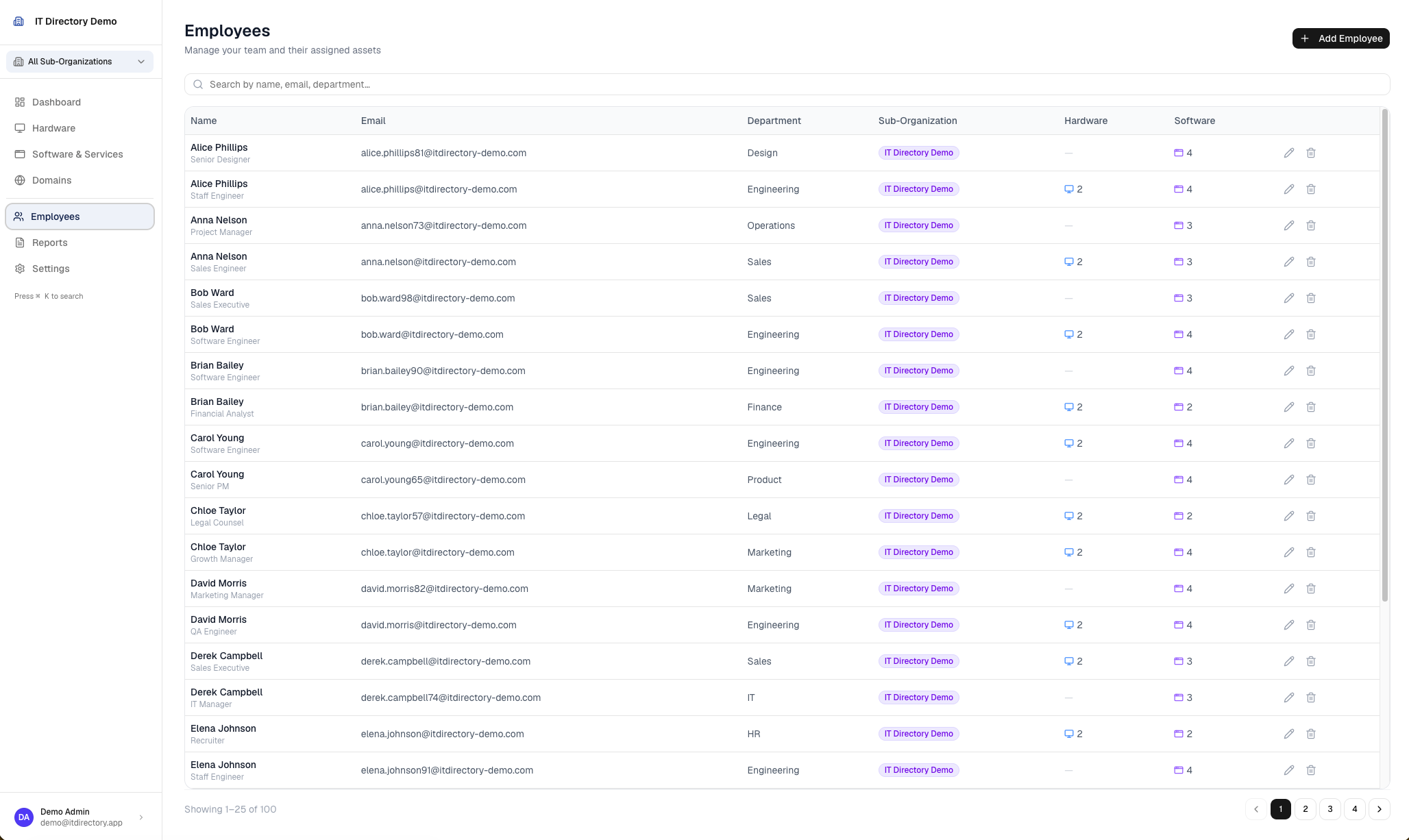
Task: Click email derek.campbell74@itdirectory-demo.com
Action: pos(451,697)
